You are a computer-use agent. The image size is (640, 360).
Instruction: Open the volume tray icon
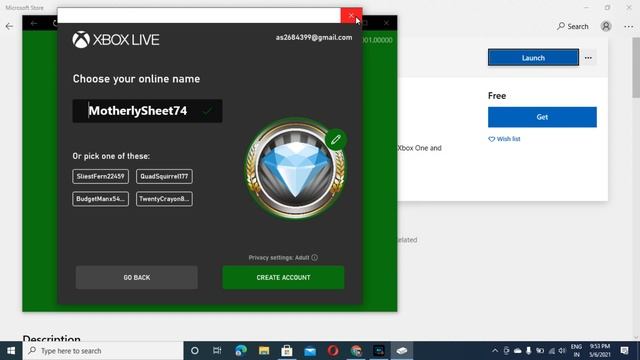click(562, 351)
